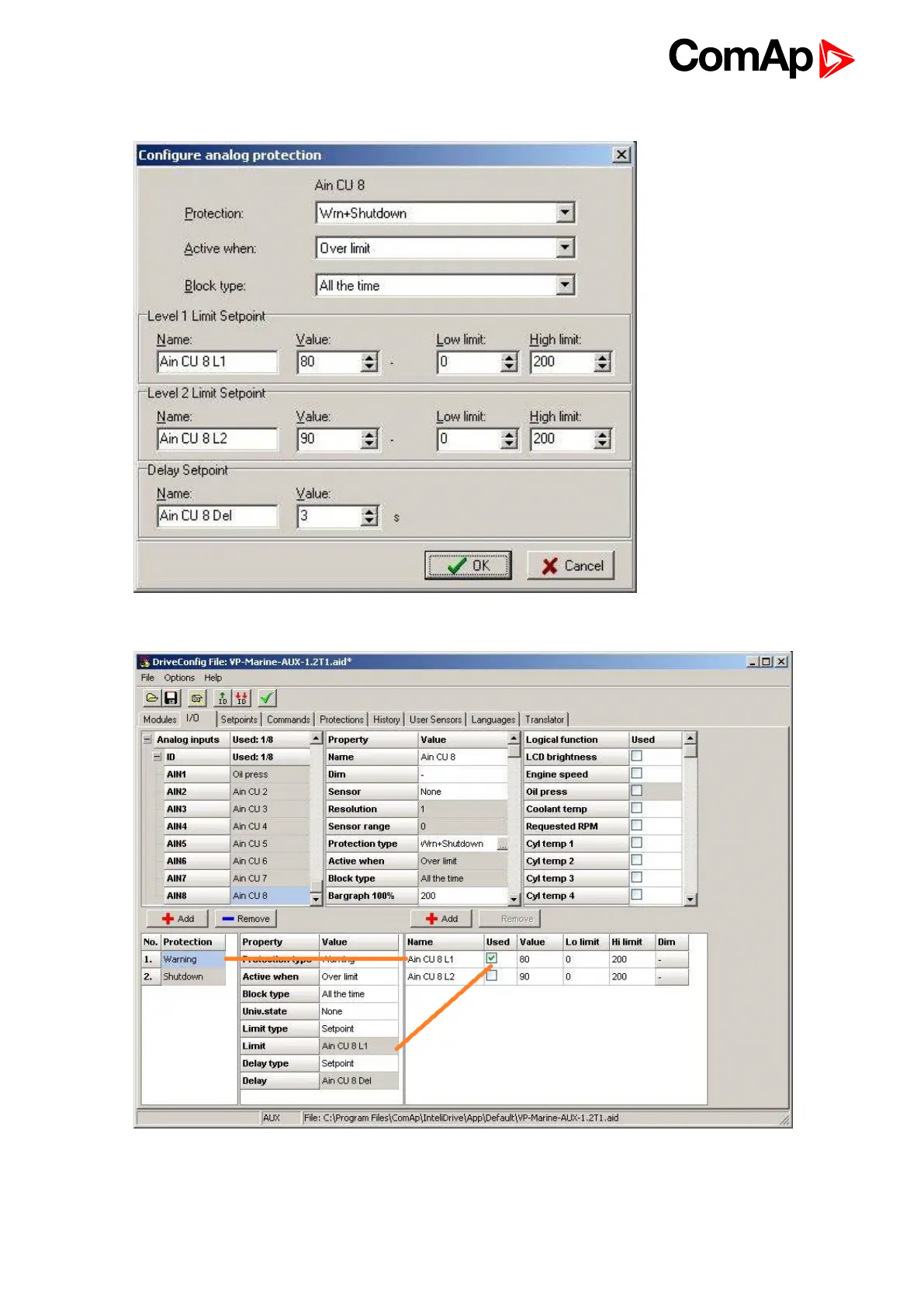
Task: Close the Configure analog protection dialog
Action: (621, 154)
